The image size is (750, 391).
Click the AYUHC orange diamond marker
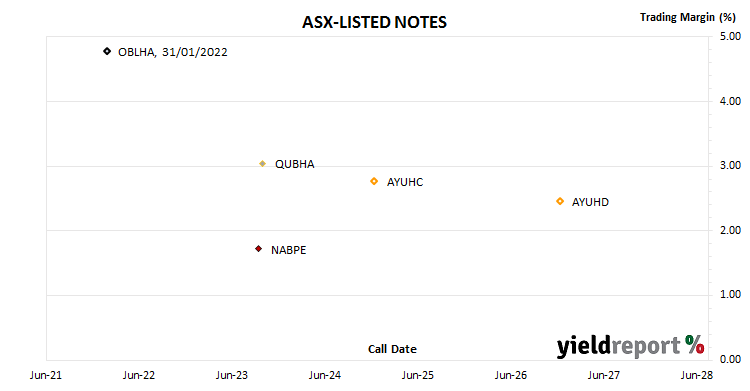click(374, 181)
